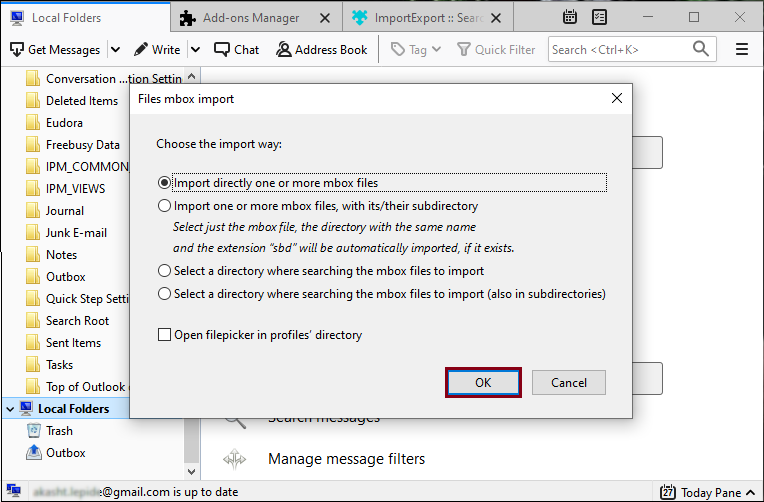Select the Junk E-mail folder
Screen dimensions: 764x502
tap(76, 233)
